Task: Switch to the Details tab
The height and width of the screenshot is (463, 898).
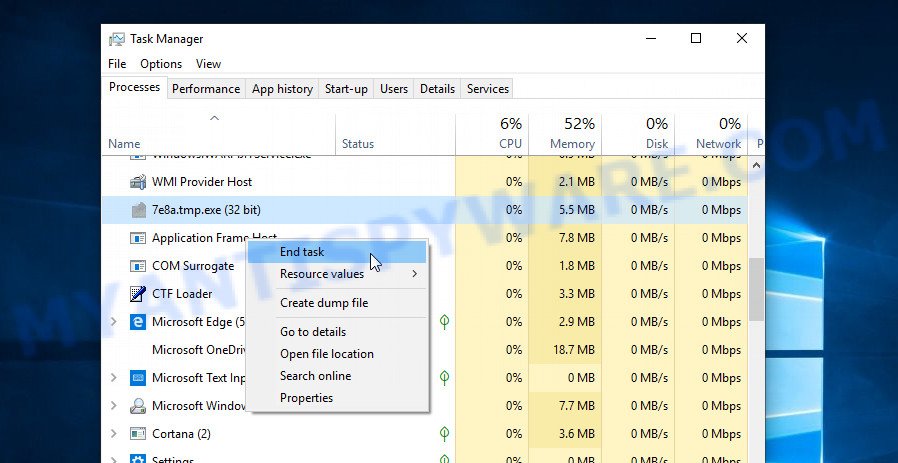Action: click(438, 89)
